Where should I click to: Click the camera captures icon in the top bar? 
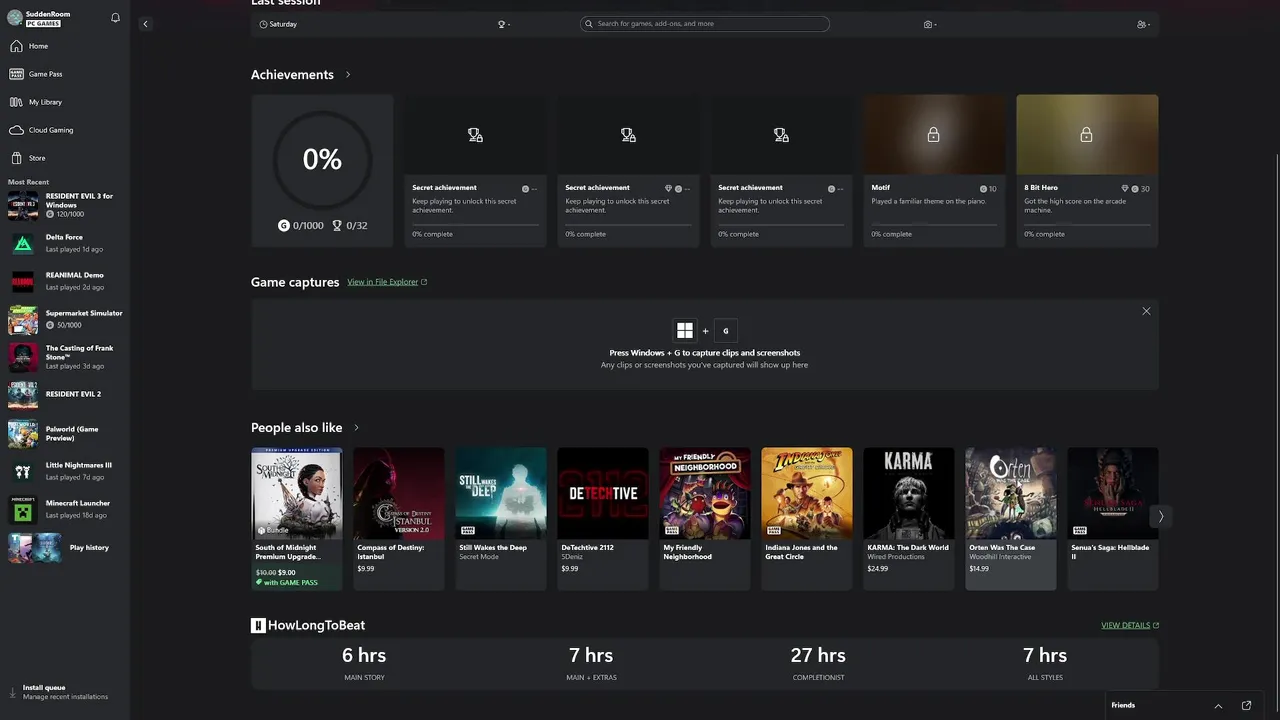tap(929, 24)
